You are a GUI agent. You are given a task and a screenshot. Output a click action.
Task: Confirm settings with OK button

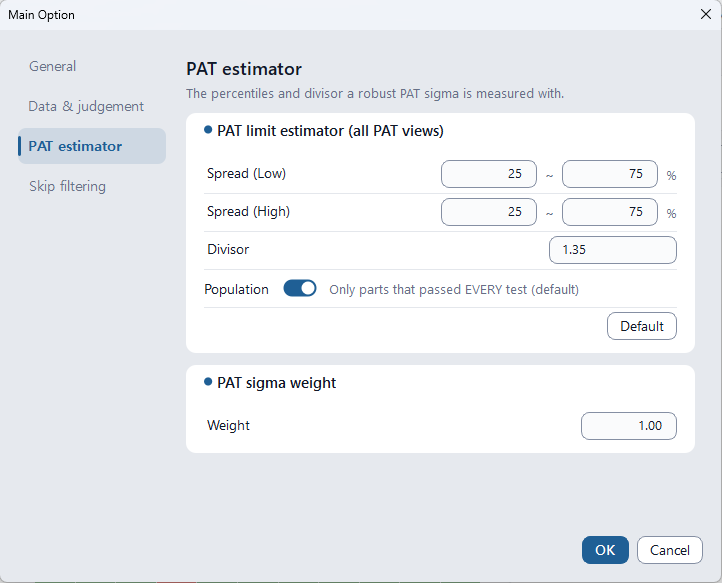pos(605,550)
